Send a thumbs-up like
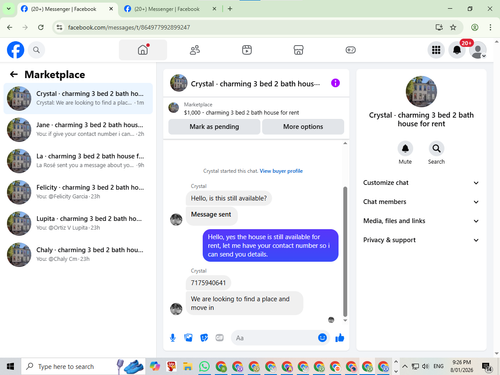Screen dimensions: 500x375 coord(340,338)
